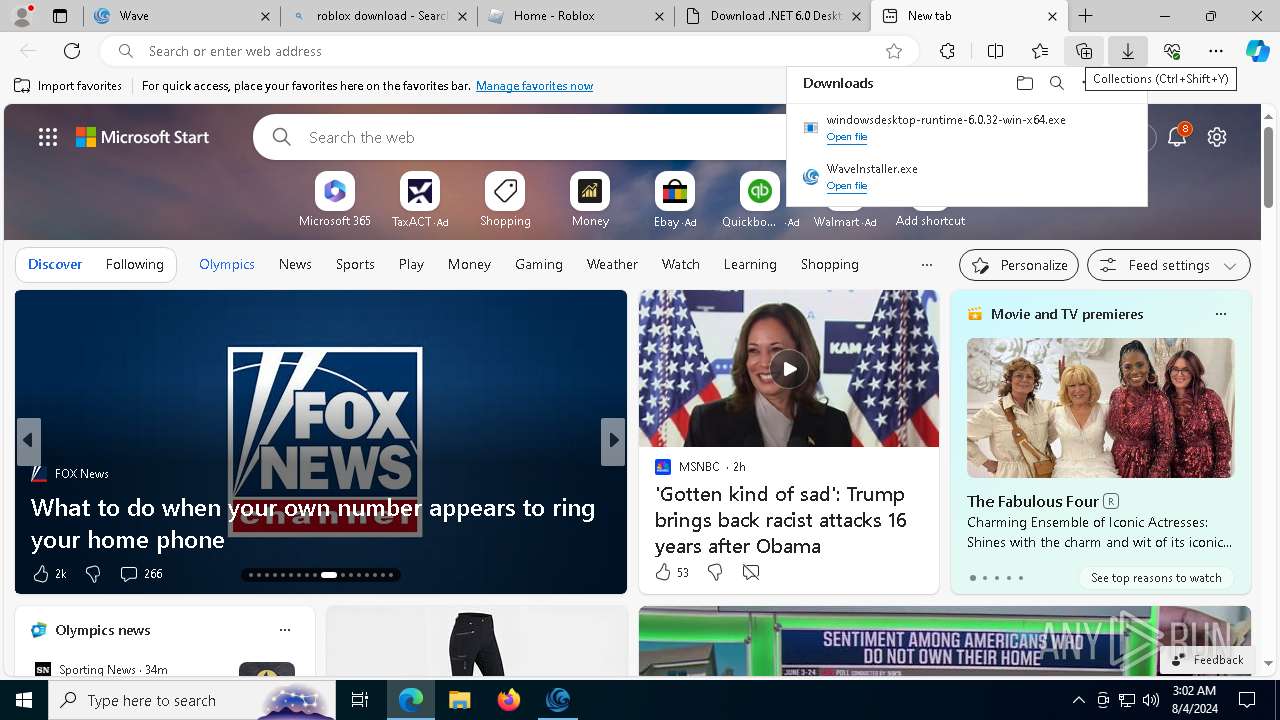Image resolution: width=1280 pixels, height=720 pixels.
Task: Select the Olympics feed category
Action: click(x=227, y=264)
